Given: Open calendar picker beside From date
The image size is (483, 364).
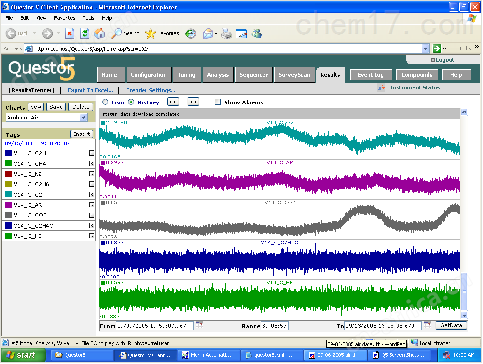Looking at the screenshot, I should pos(199,325).
